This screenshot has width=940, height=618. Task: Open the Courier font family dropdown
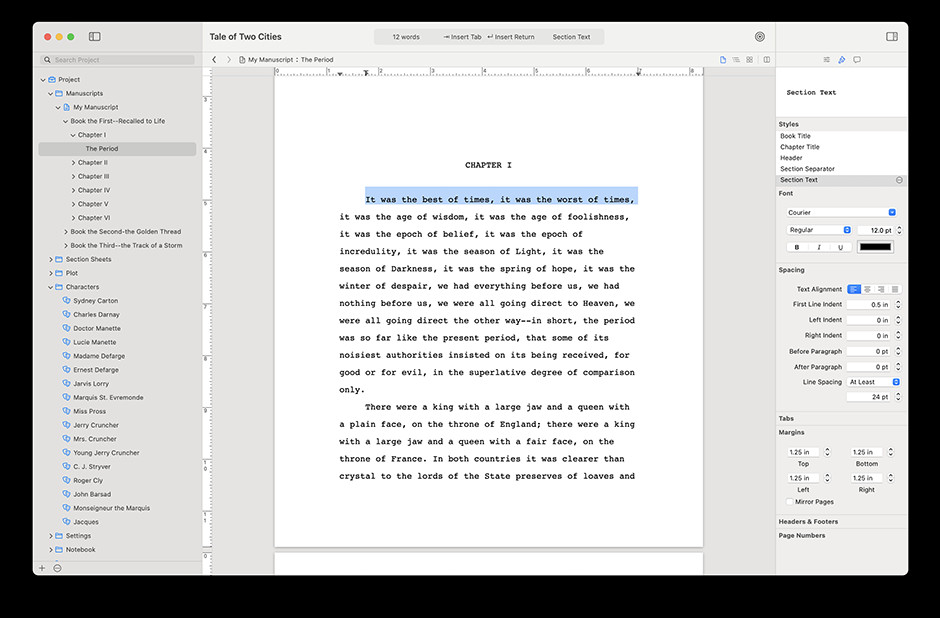point(841,212)
